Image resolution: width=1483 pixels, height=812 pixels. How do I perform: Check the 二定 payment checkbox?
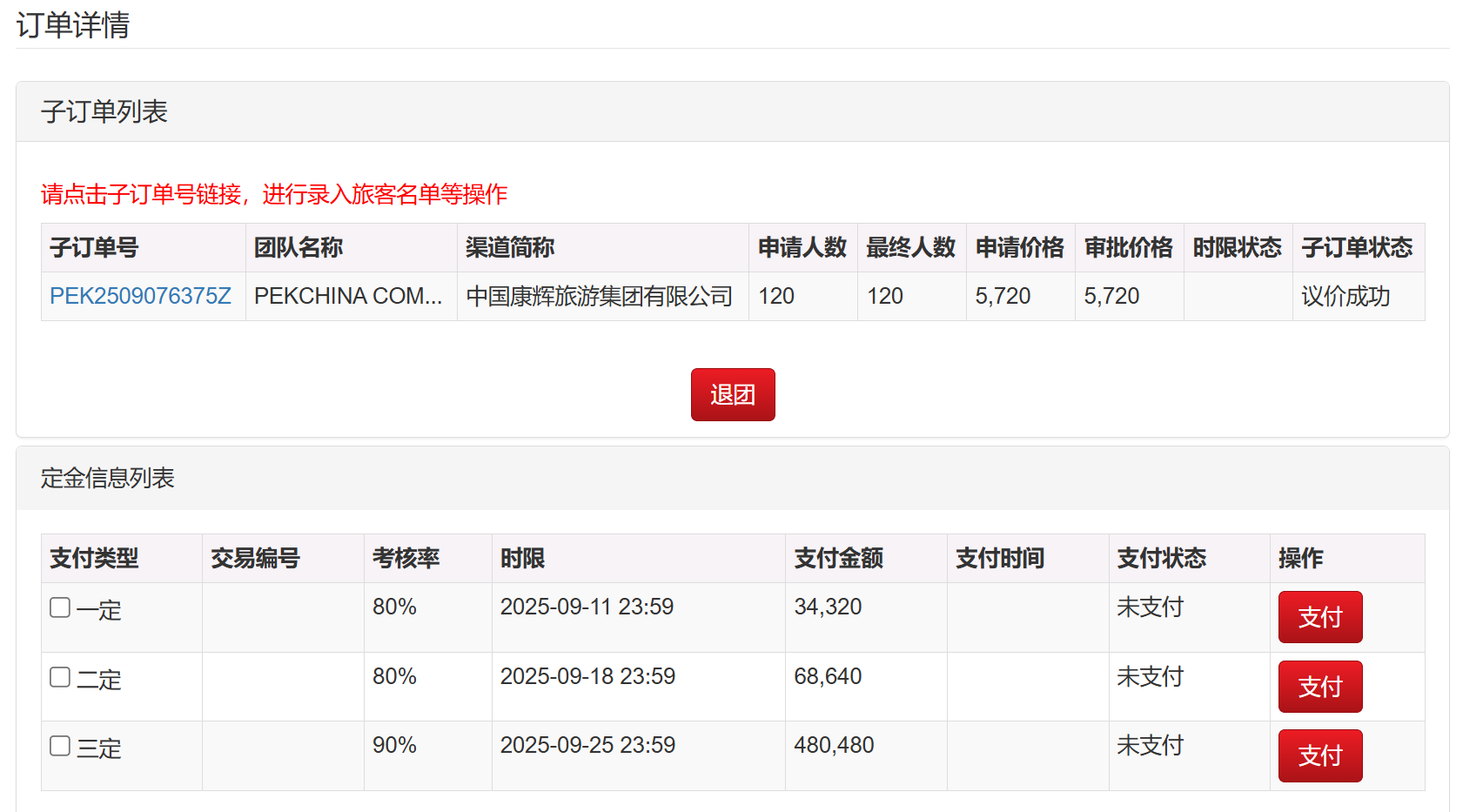pyautogui.click(x=60, y=677)
